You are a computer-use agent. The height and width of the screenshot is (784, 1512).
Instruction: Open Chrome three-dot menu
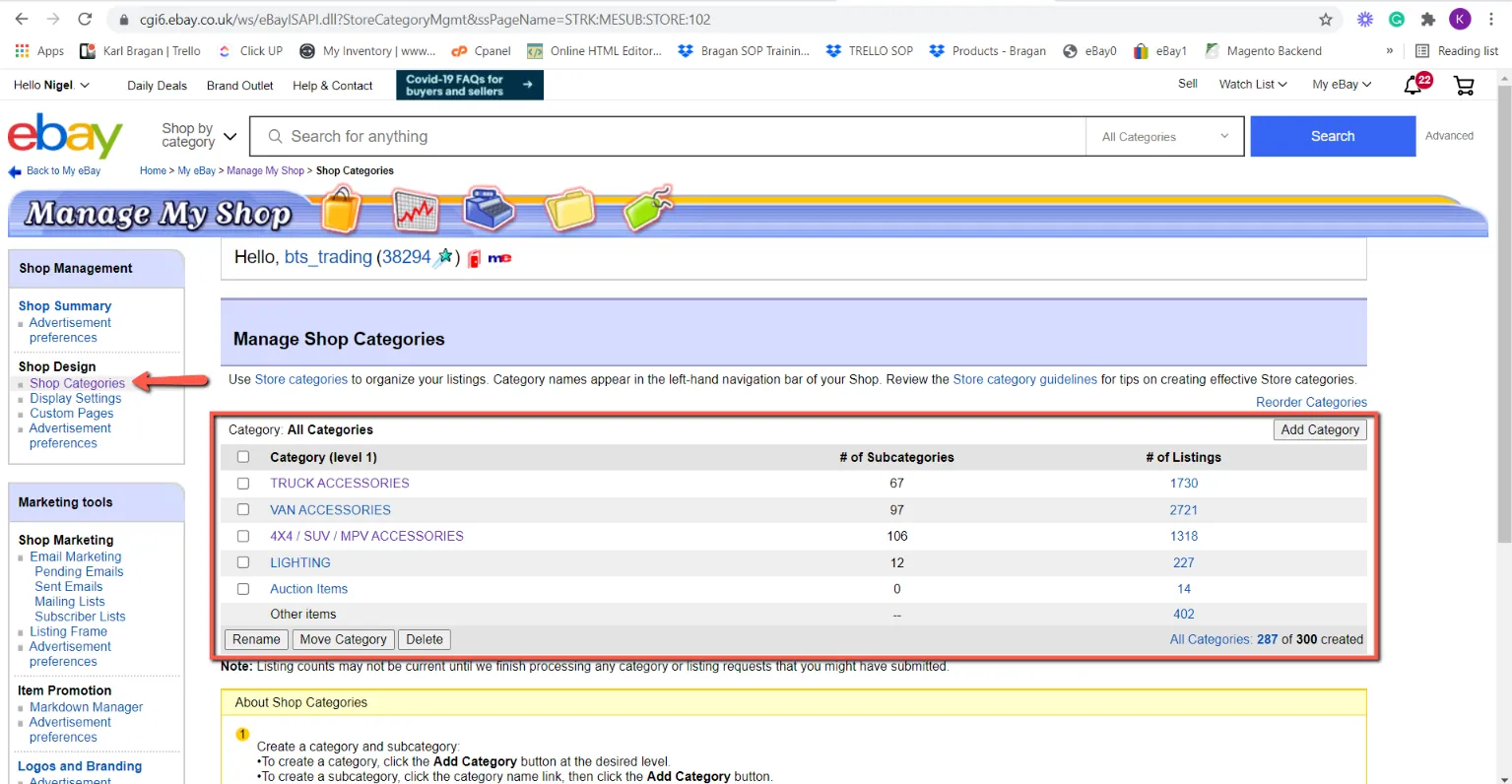[x=1491, y=19]
